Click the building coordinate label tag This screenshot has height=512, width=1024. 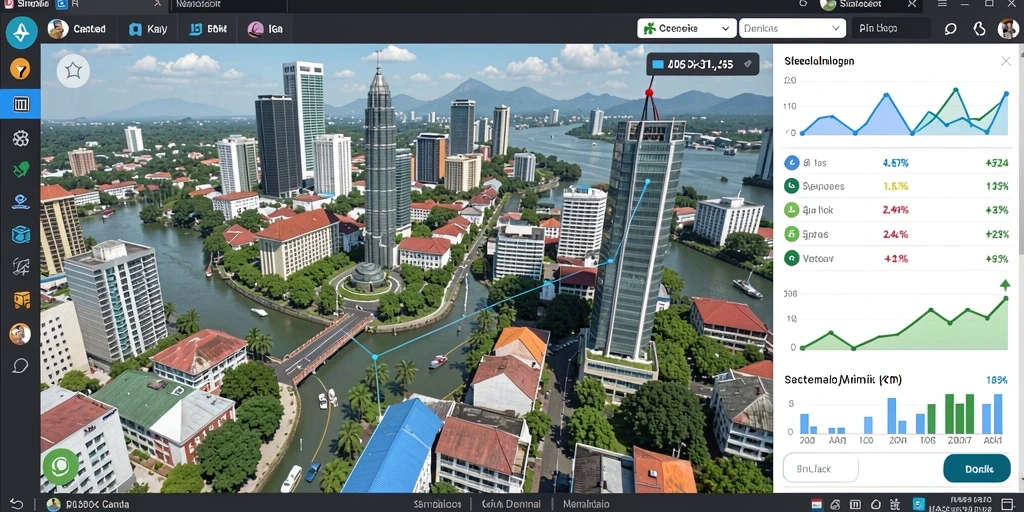pos(702,64)
